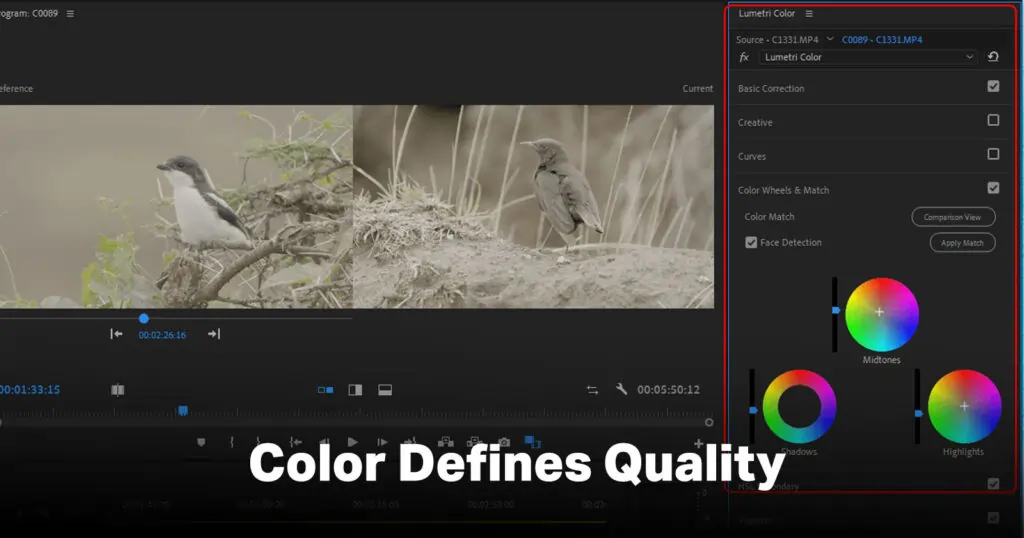Enable the Curves section checkbox
The width and height of the screenshot is (1024, 538).
tap(993, 155)
